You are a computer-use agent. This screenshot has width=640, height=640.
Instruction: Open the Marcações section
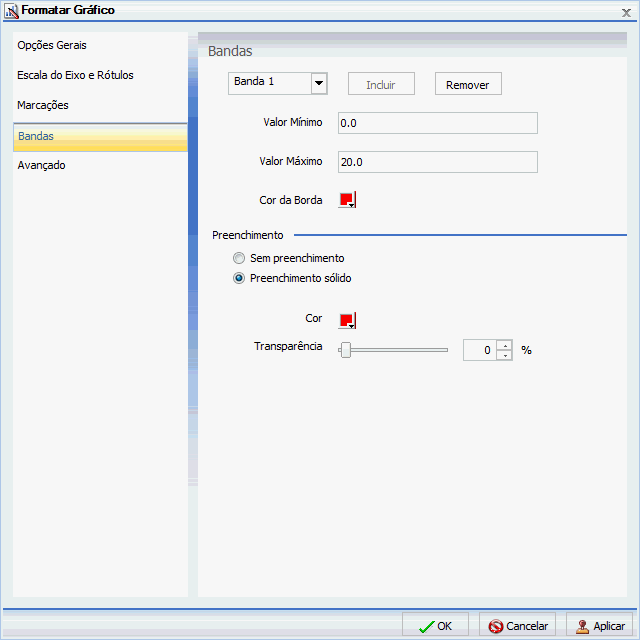coord(43,105)
